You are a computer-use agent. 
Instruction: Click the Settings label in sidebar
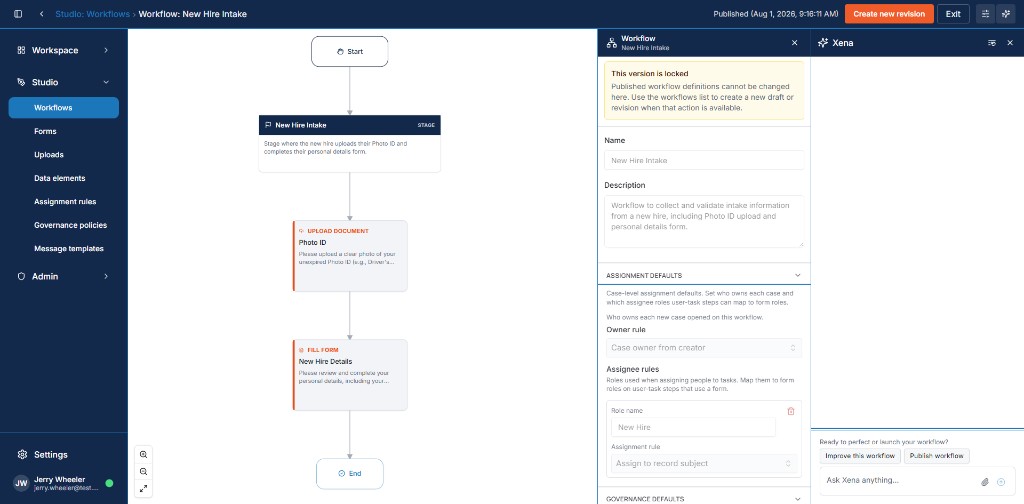tap(50, 454)
